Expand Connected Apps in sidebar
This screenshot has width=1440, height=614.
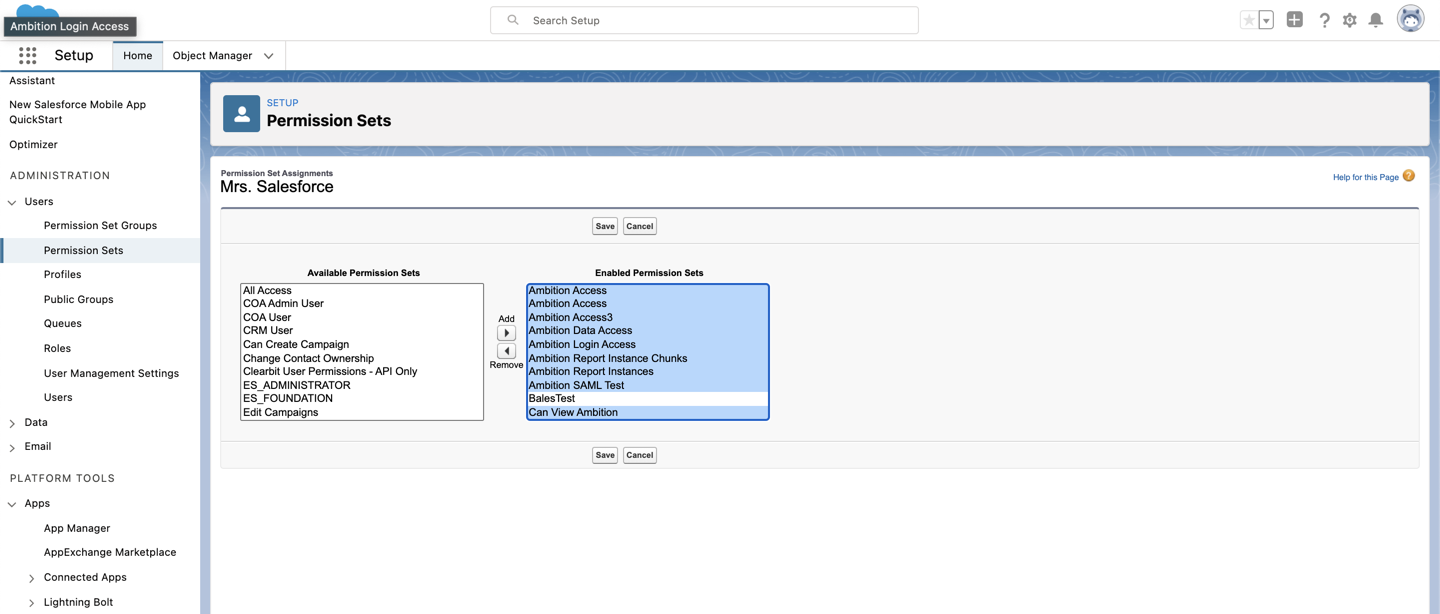point(31,578)
